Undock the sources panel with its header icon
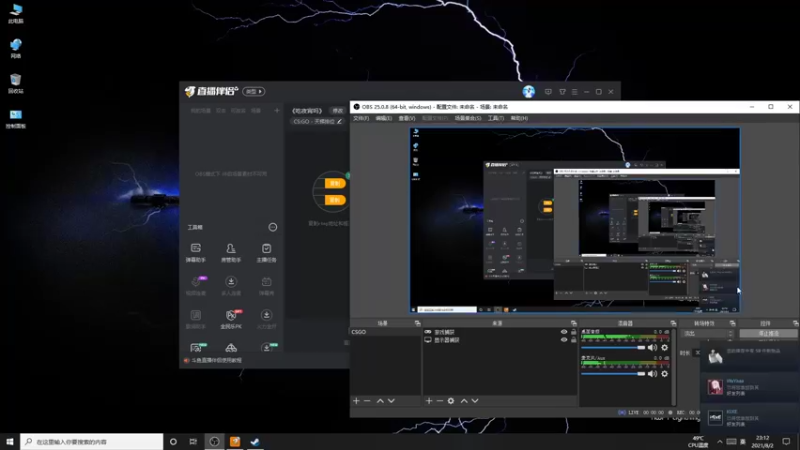 coord(573,323)
